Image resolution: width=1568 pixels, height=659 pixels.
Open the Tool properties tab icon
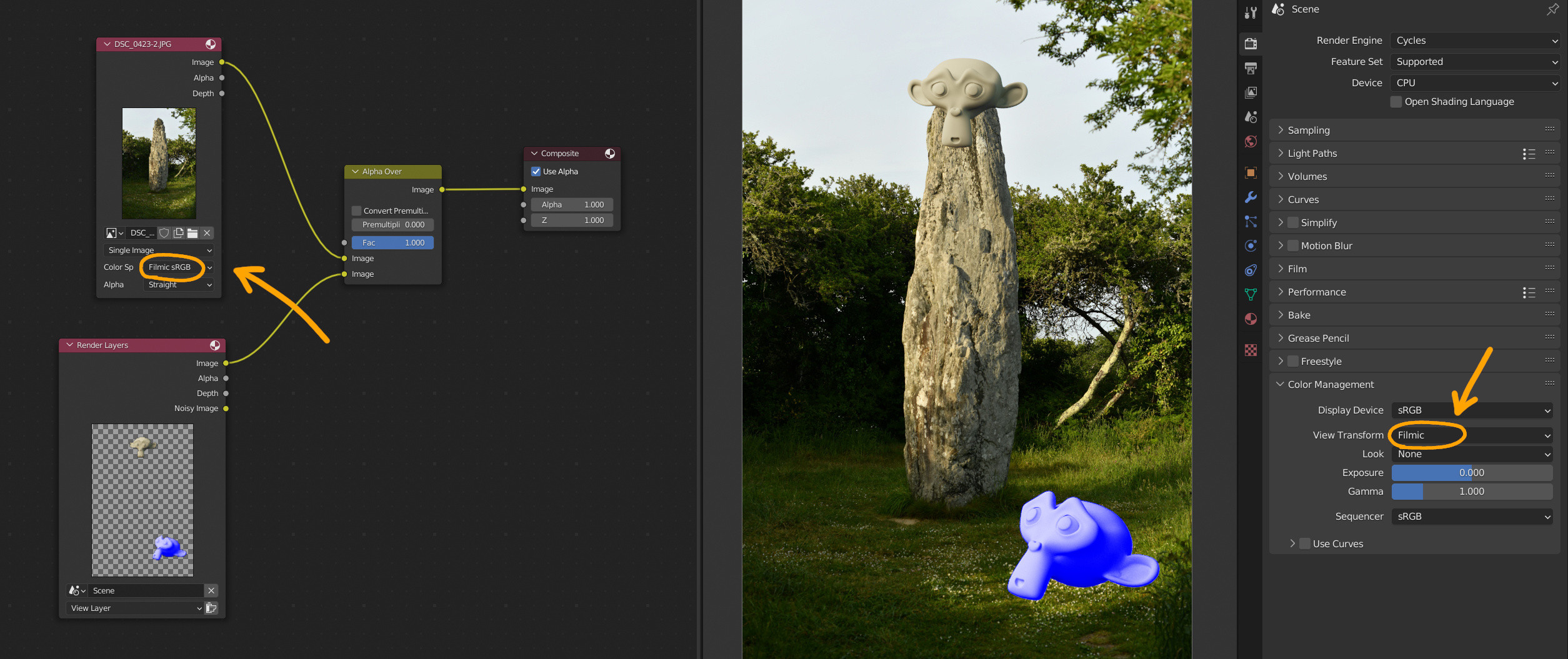pyautogui.click(x=1251, y=12)
